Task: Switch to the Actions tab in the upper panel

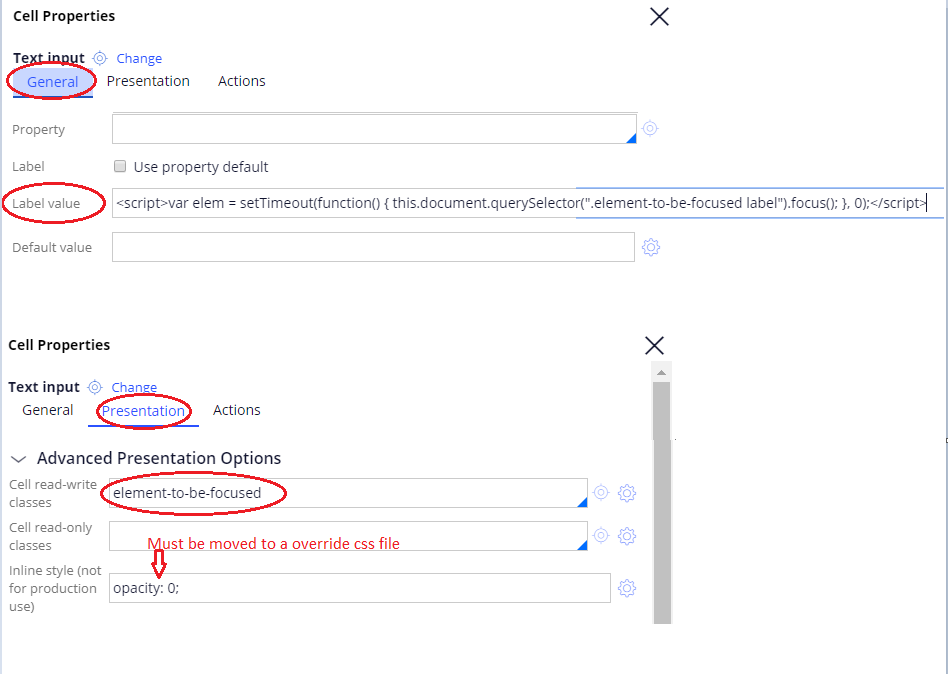Action: [242, 81]
